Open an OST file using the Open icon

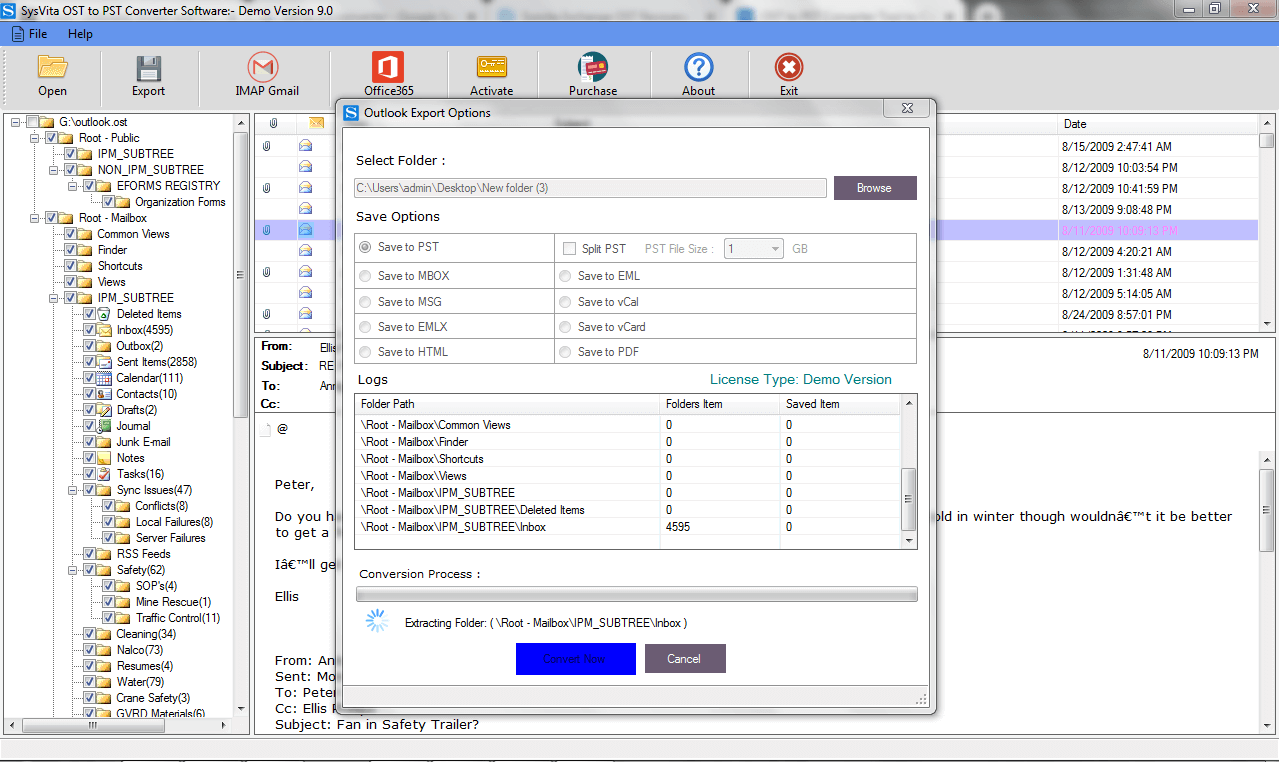click(52, 74)
